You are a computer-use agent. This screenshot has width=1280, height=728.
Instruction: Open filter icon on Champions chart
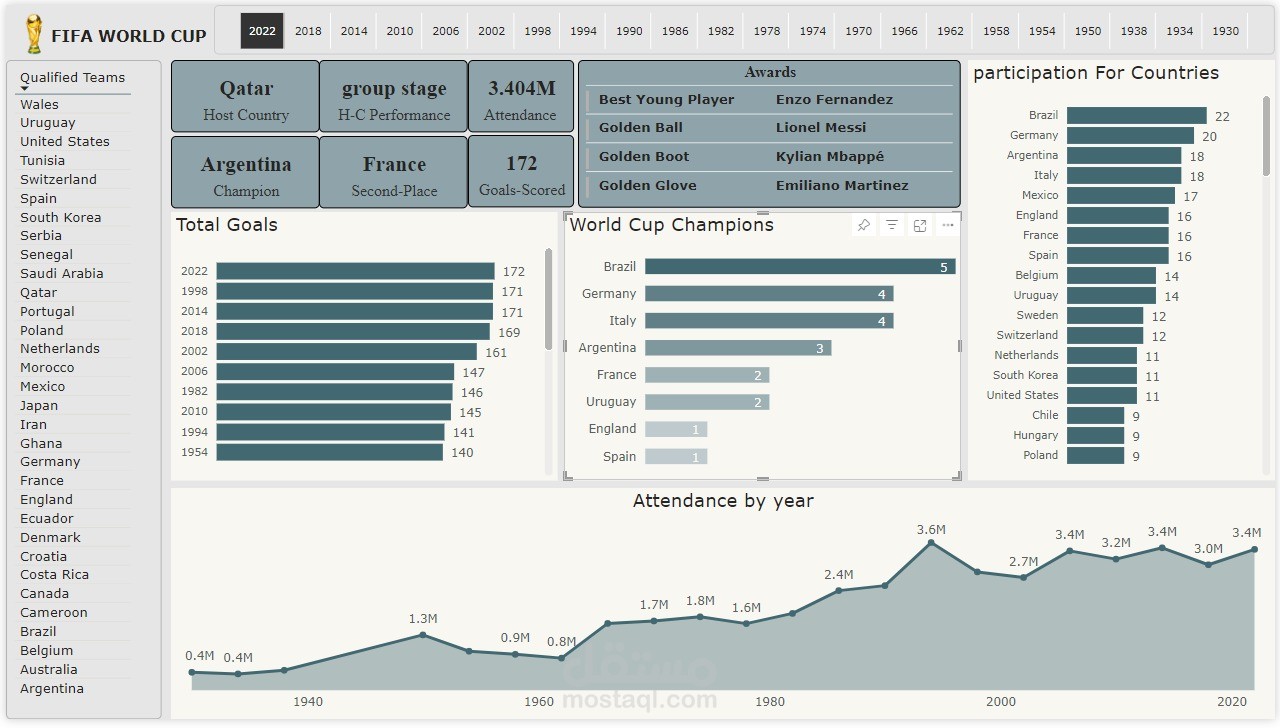[892, 226]
